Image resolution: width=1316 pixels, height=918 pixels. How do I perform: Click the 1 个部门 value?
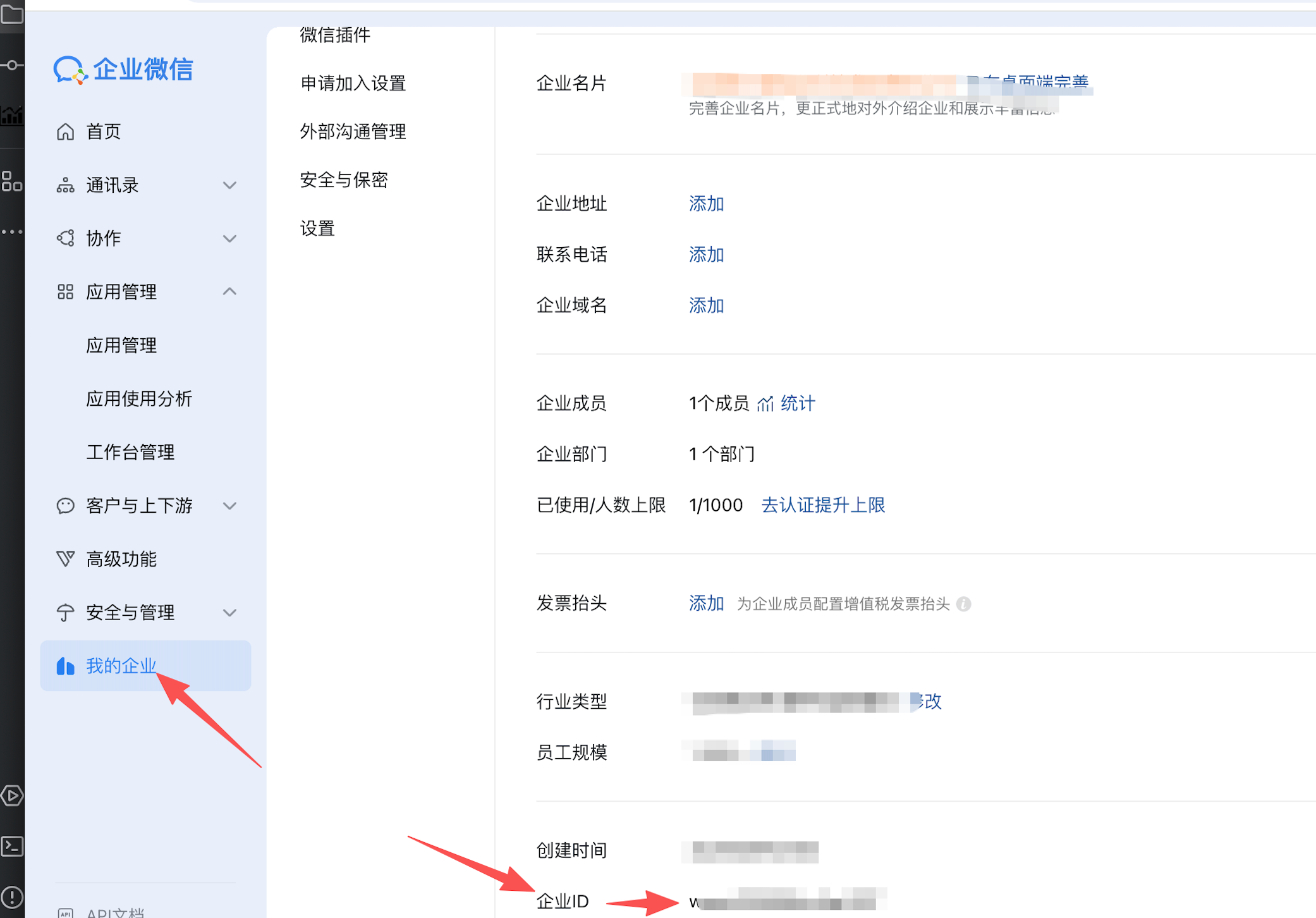tap(721, 454)
